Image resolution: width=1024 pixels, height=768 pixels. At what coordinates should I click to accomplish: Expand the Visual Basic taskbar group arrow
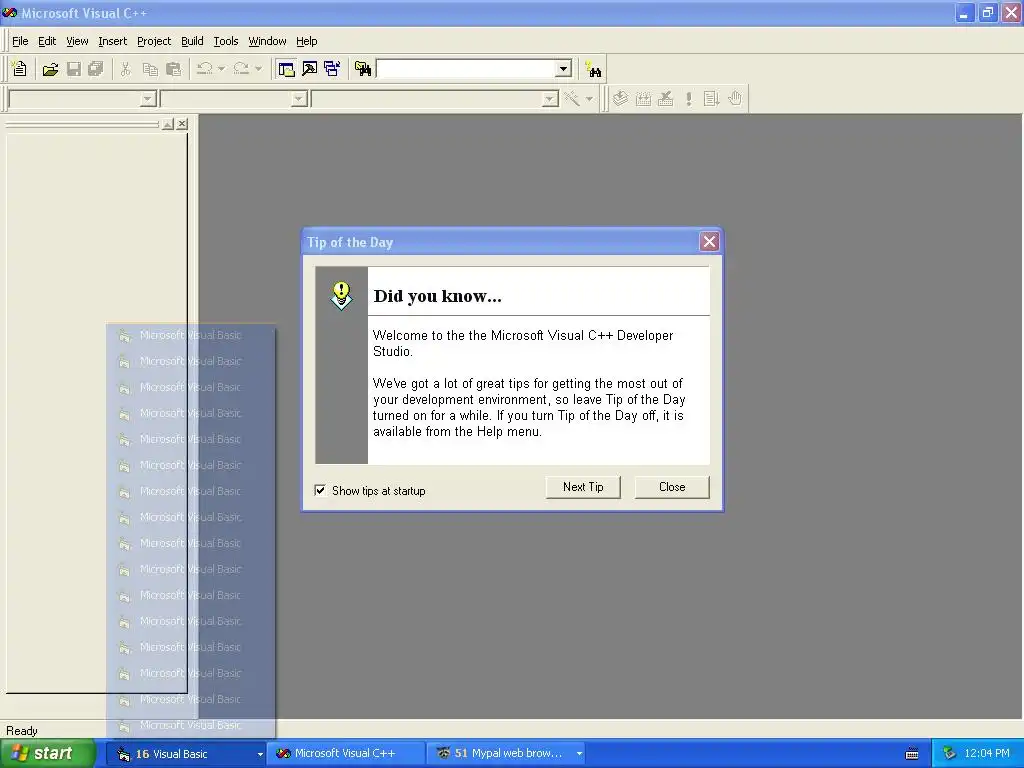tap(260, 754)
